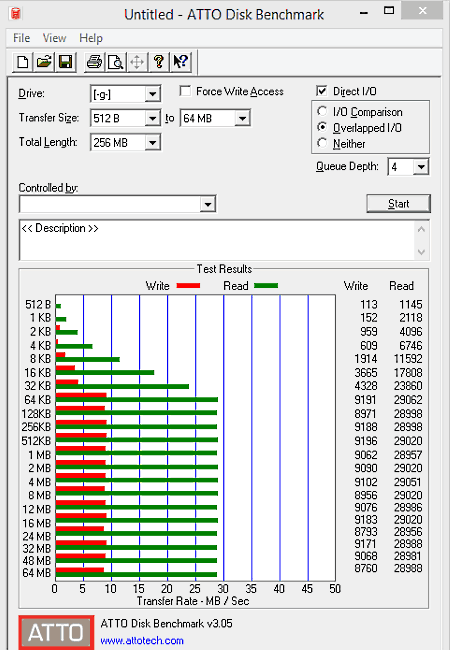Image resolution: width=450 pixels, height=650 pixels.
Task: Enable Force Write Access checkbox
Action: click(x=185, y=91)
